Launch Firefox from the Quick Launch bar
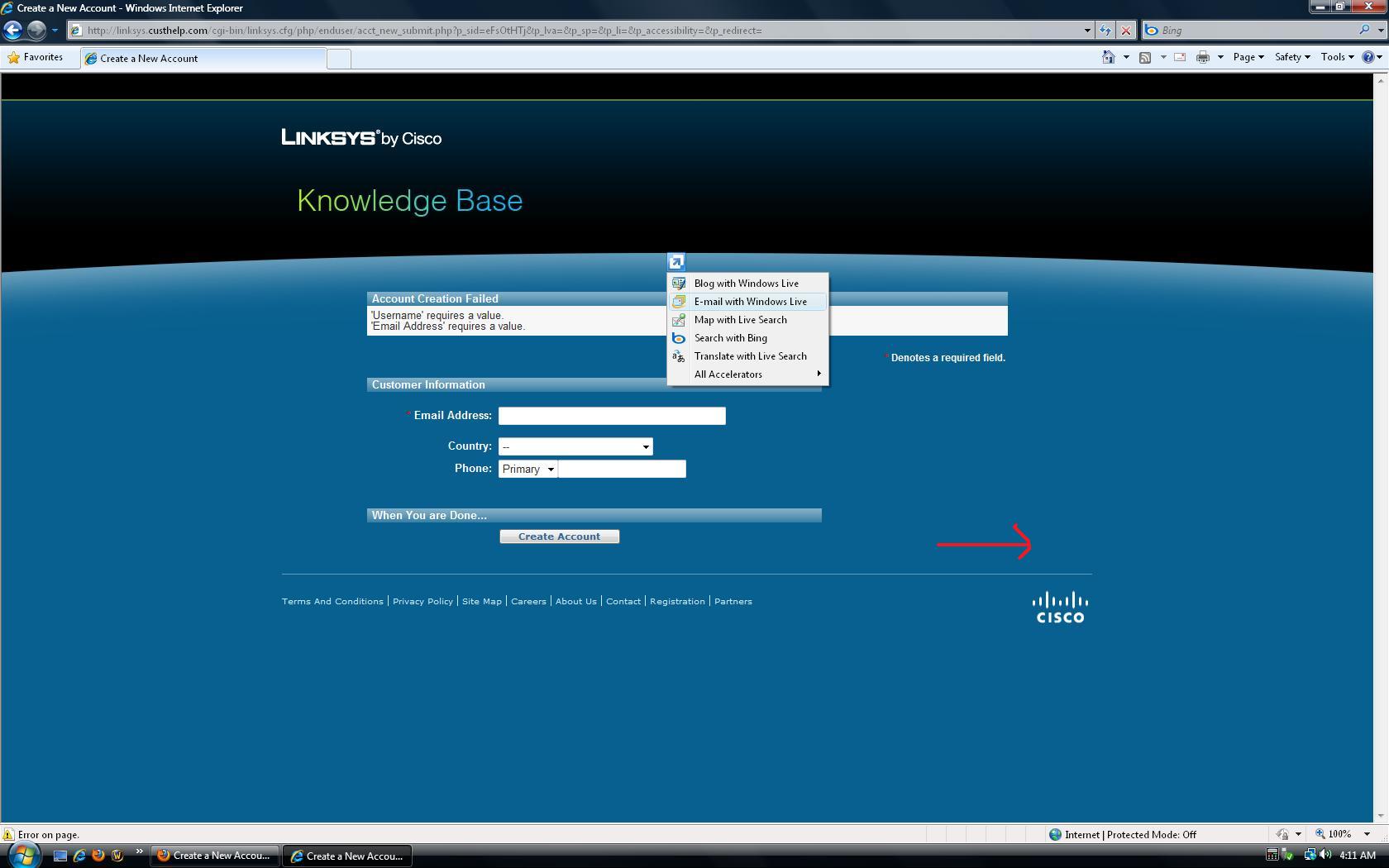The width and height of the screenshot is (1389, 868). coord(98,856)
